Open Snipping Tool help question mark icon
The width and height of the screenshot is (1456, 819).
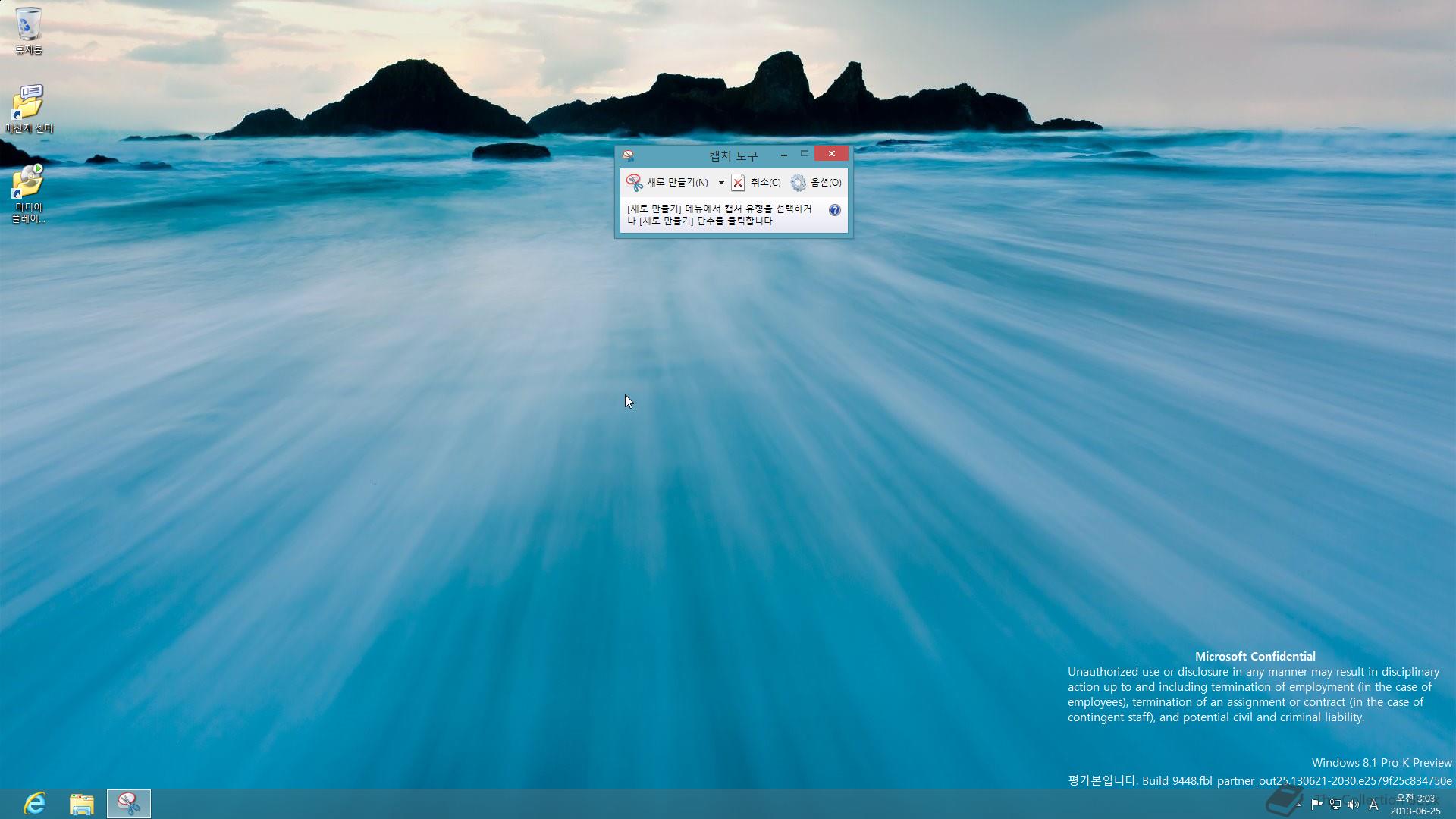(834, 210)
